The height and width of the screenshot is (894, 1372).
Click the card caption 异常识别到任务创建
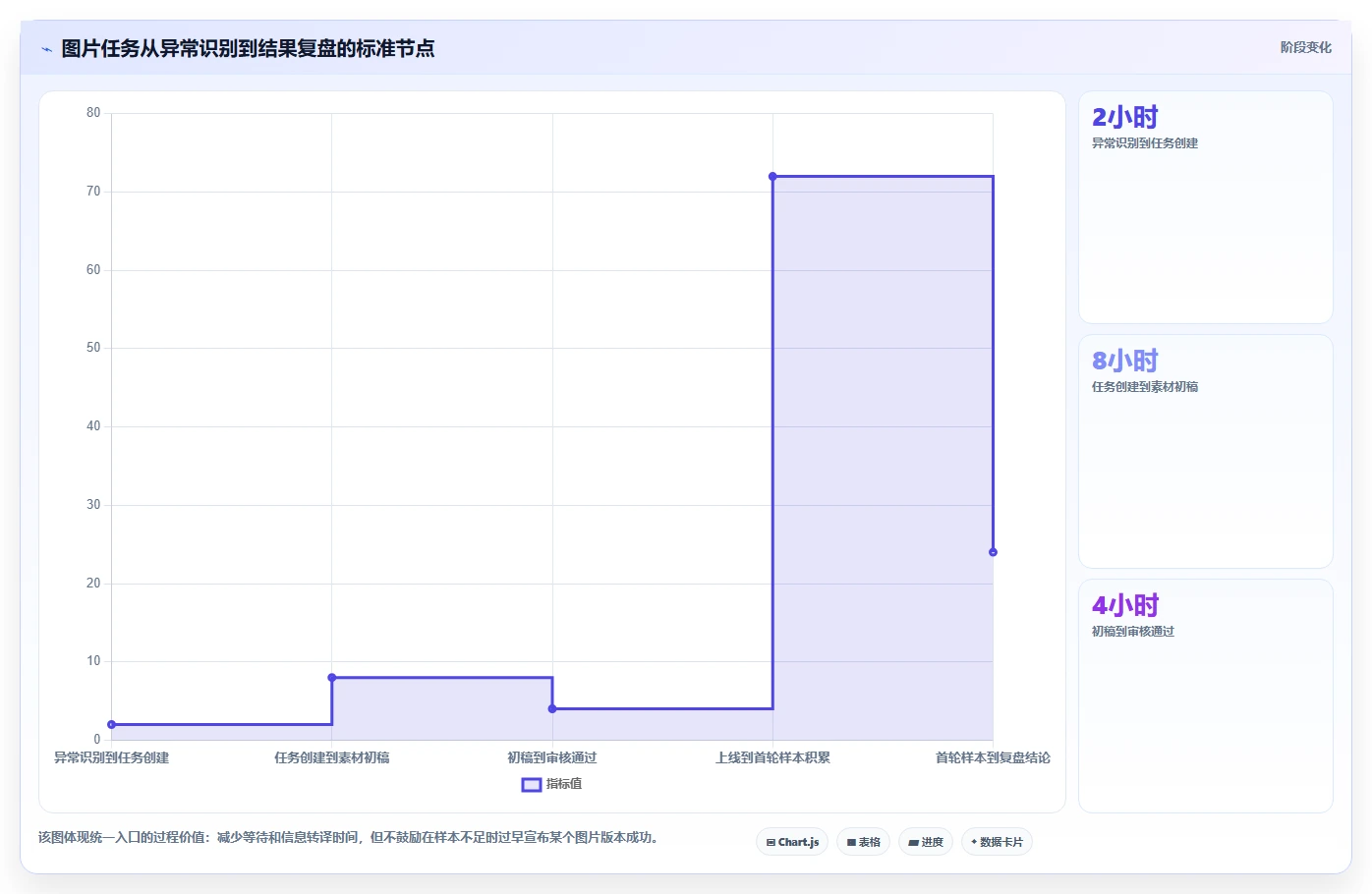[1145, 143]
